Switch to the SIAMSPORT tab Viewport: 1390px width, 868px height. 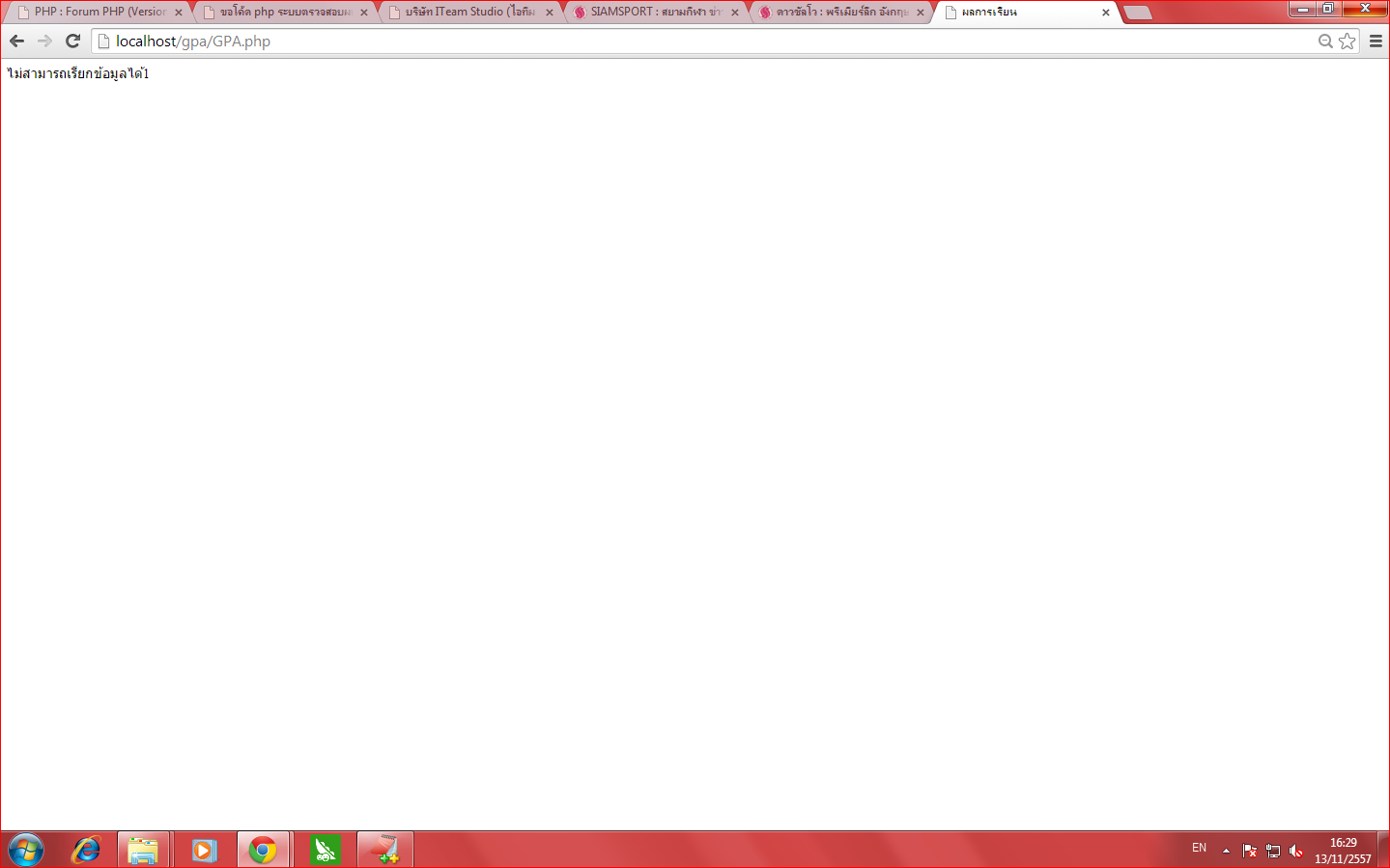point(655,13)
